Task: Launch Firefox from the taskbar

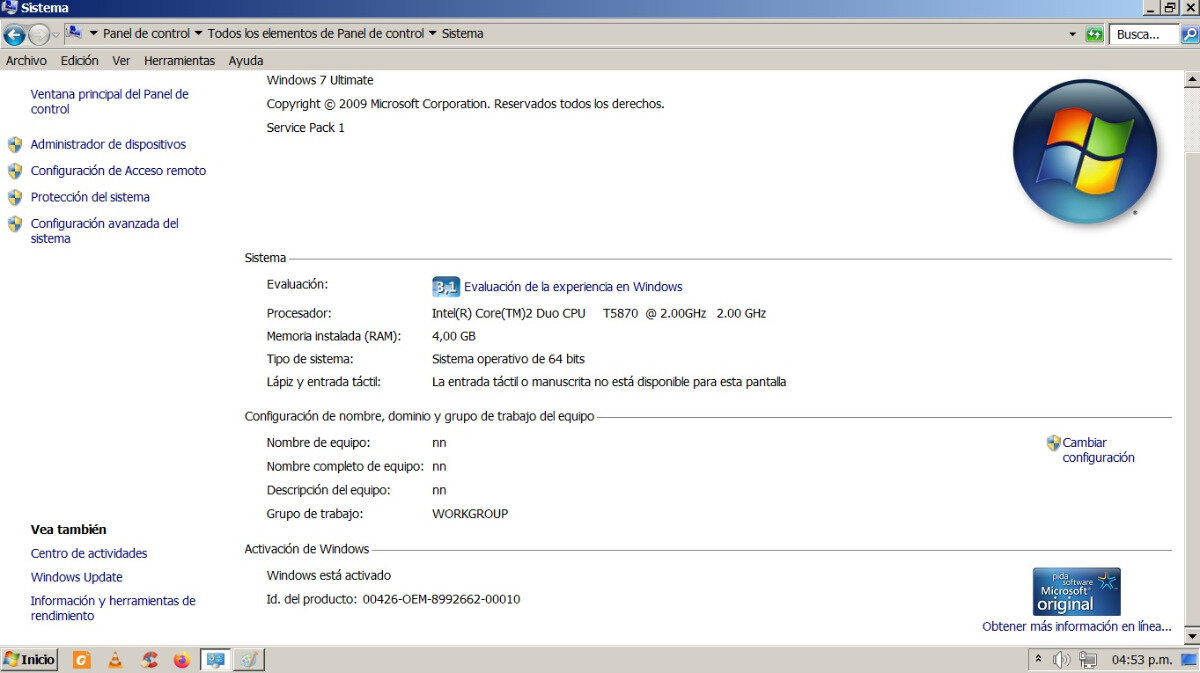Action: click(181, 660)
